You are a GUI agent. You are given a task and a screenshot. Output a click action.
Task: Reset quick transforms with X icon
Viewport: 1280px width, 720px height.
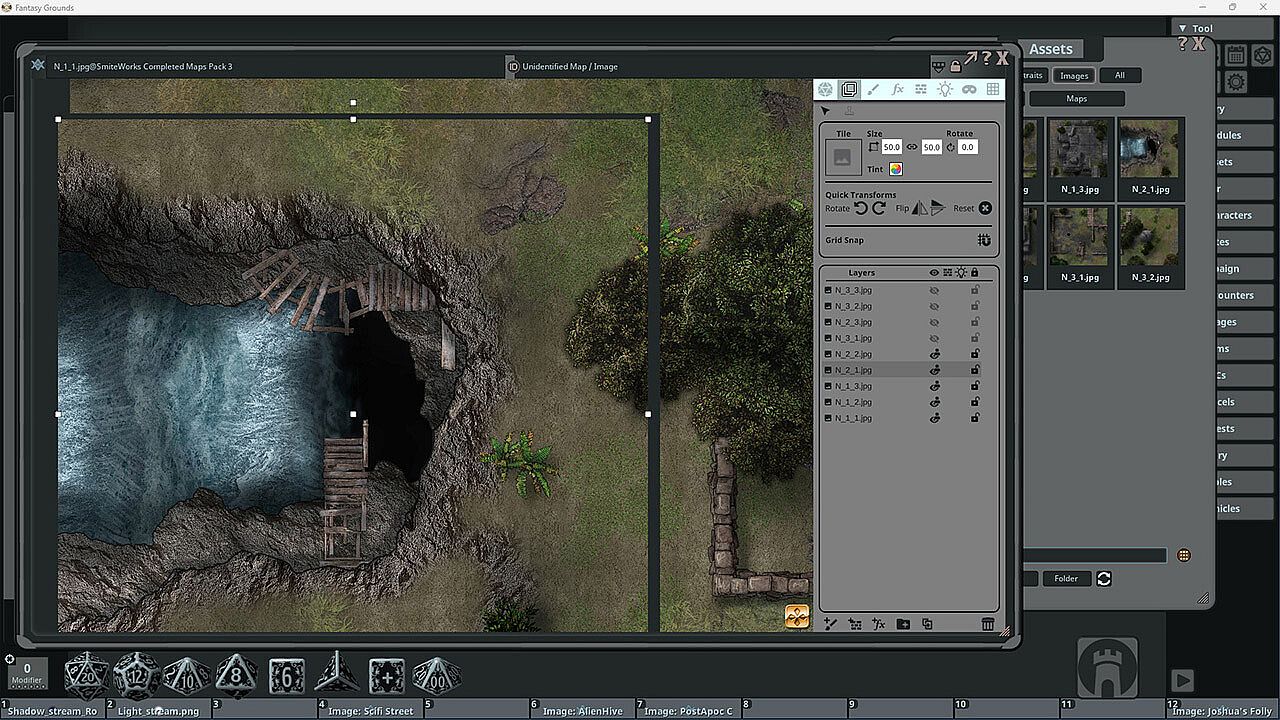click(985, 208)
